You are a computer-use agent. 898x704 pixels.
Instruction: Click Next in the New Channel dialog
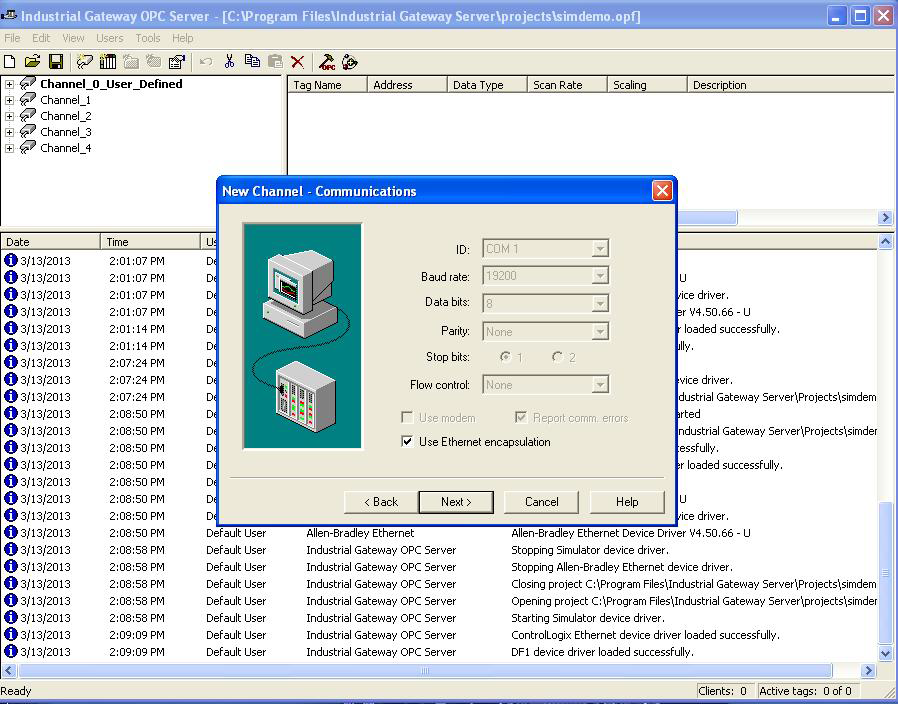tap(456, 502)
